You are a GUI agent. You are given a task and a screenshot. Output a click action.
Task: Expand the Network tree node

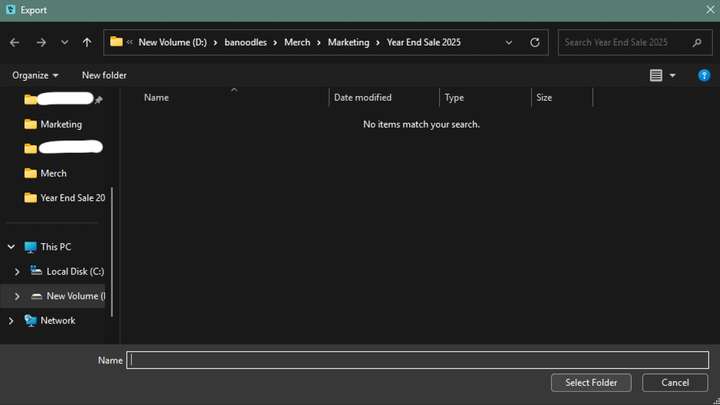11,320
